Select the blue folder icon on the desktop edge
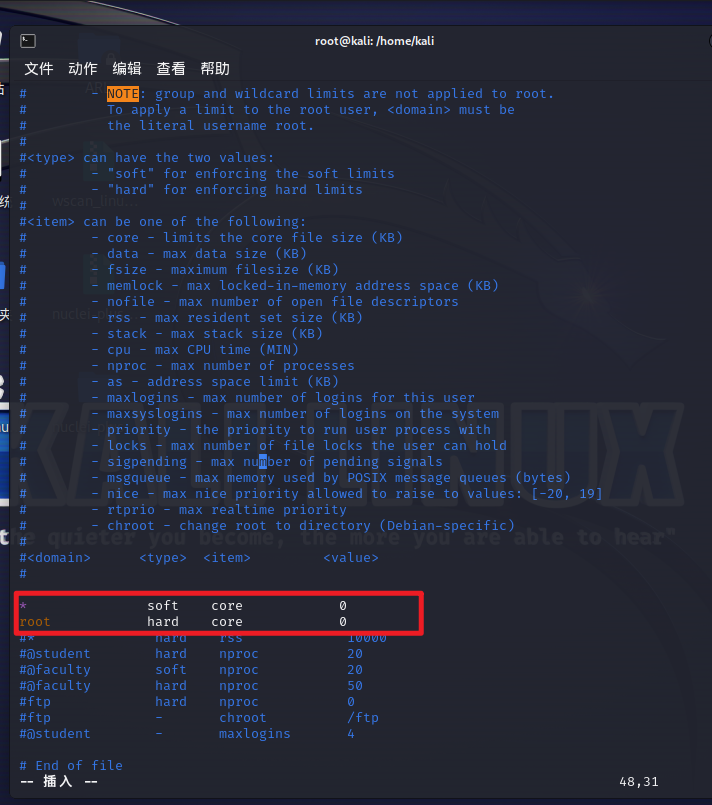Screen dimensions: 712x805 click(4, 274)
